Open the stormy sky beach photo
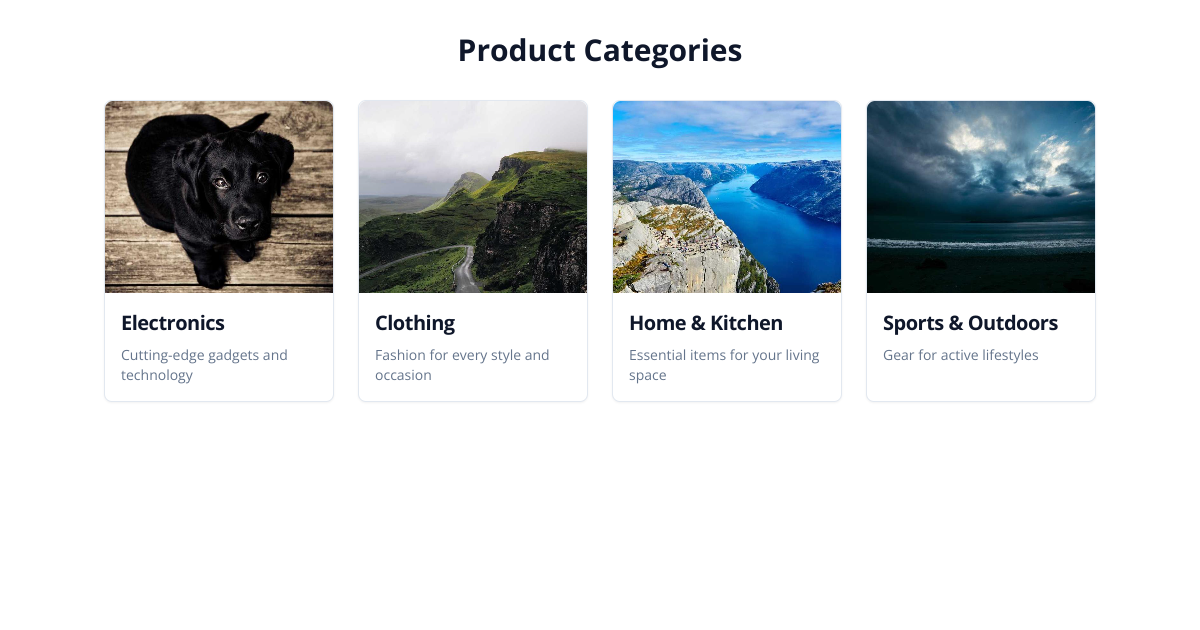This screenshot has height=630, width=1200. pos(981,197)
